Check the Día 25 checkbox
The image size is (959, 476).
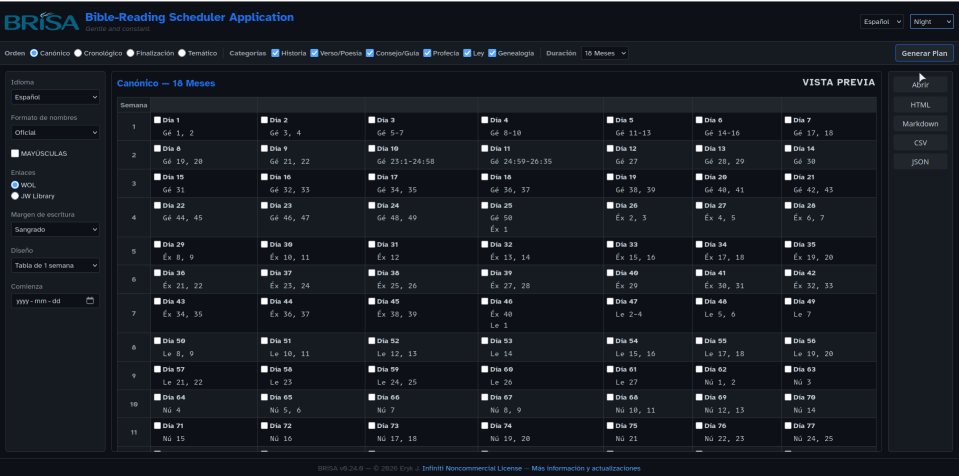click(484, 206)
